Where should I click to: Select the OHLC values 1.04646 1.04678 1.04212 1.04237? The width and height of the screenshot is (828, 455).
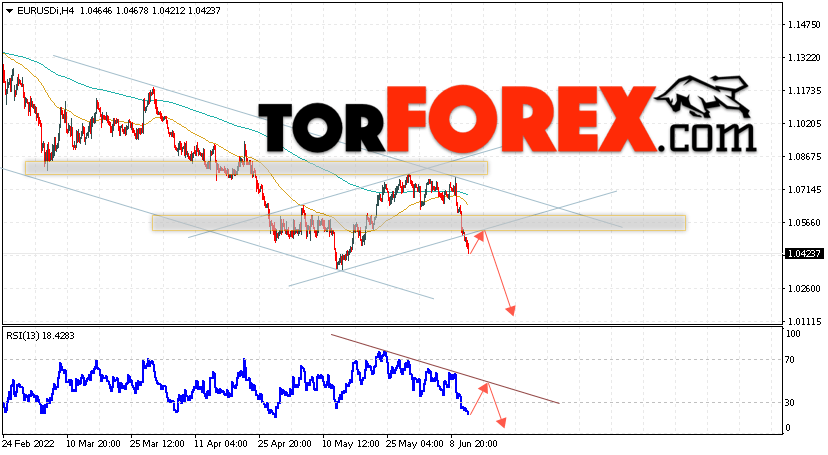point(150,11)
